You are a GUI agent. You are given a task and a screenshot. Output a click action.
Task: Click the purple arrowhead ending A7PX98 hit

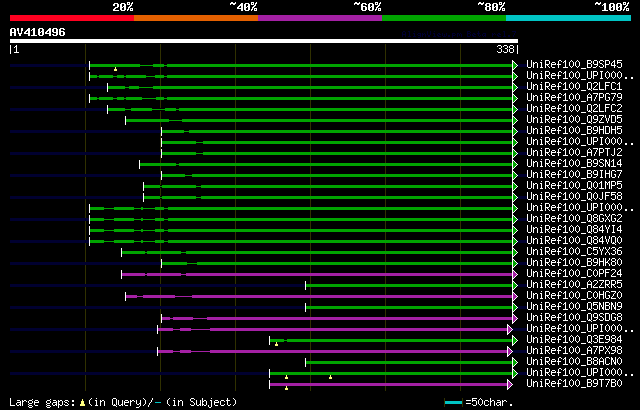[x=510, y=351]
